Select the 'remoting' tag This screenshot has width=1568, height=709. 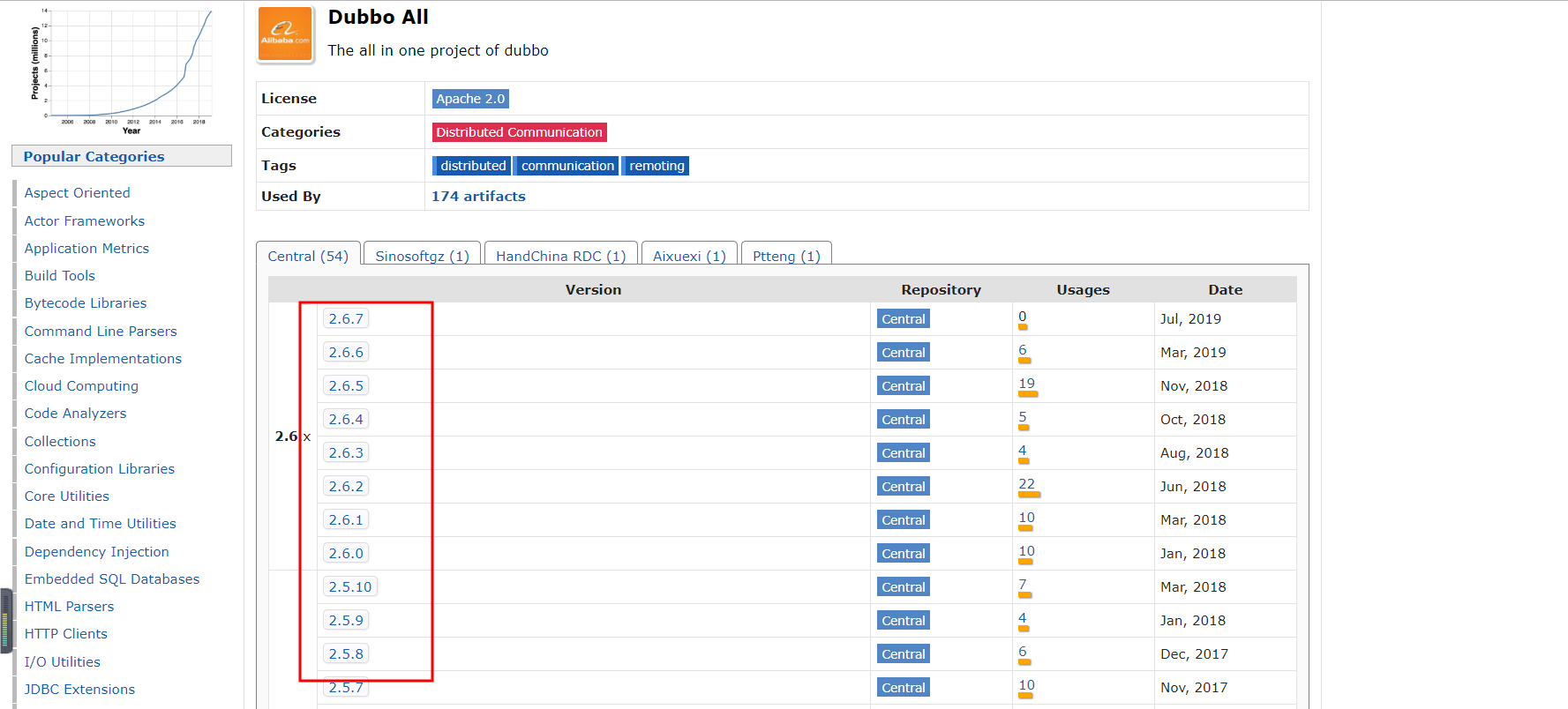[656, 166]
